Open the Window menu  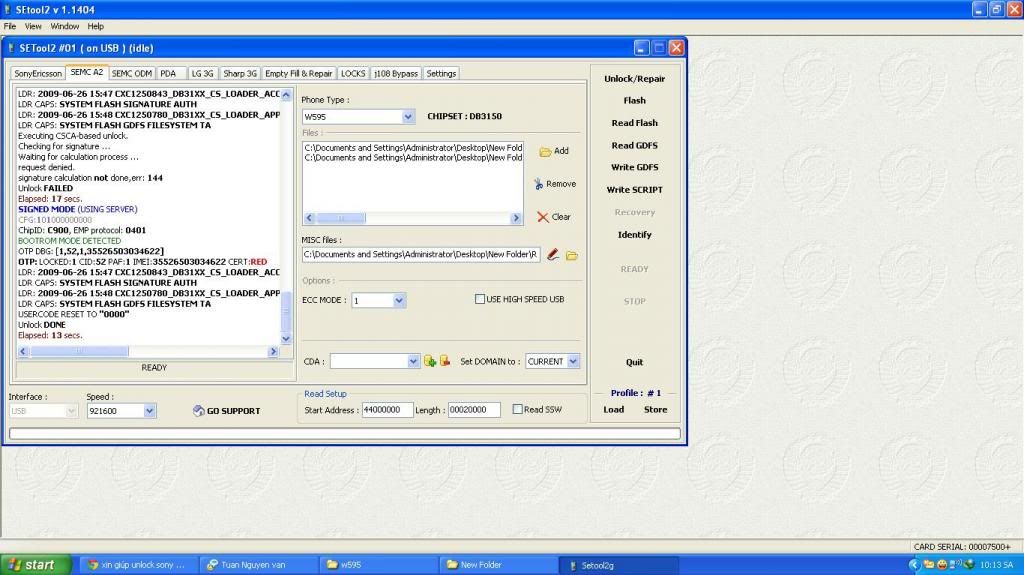65,27
